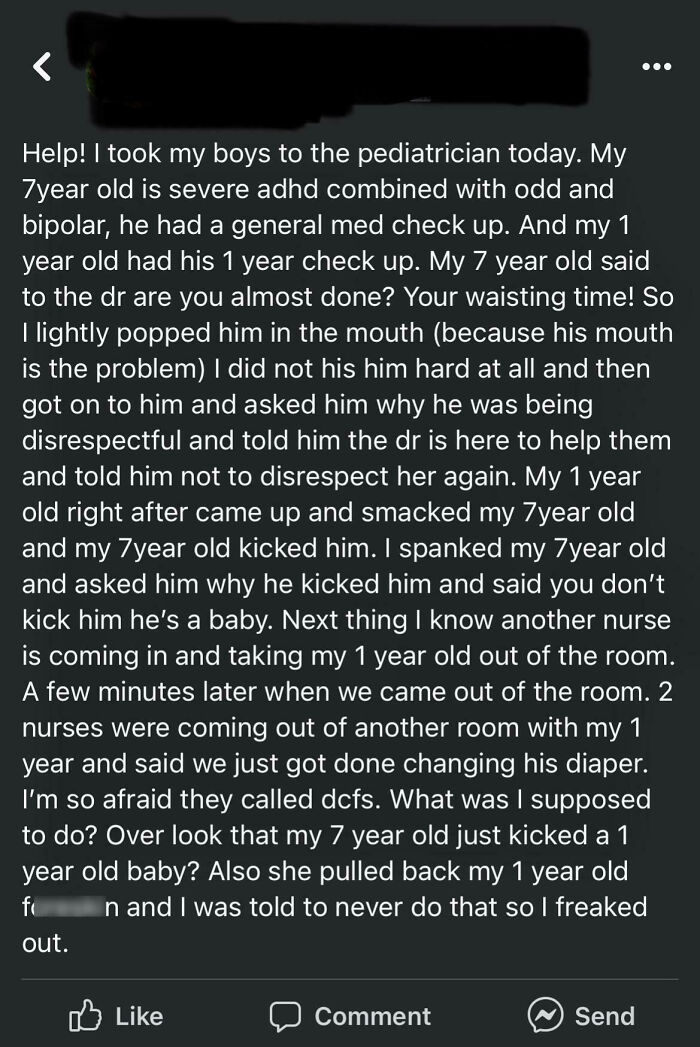Viewport: 700px width, 1047px height.
Task: Open the post options ellipsis menu
Action: pyautogui.click(x=655, y=64)
